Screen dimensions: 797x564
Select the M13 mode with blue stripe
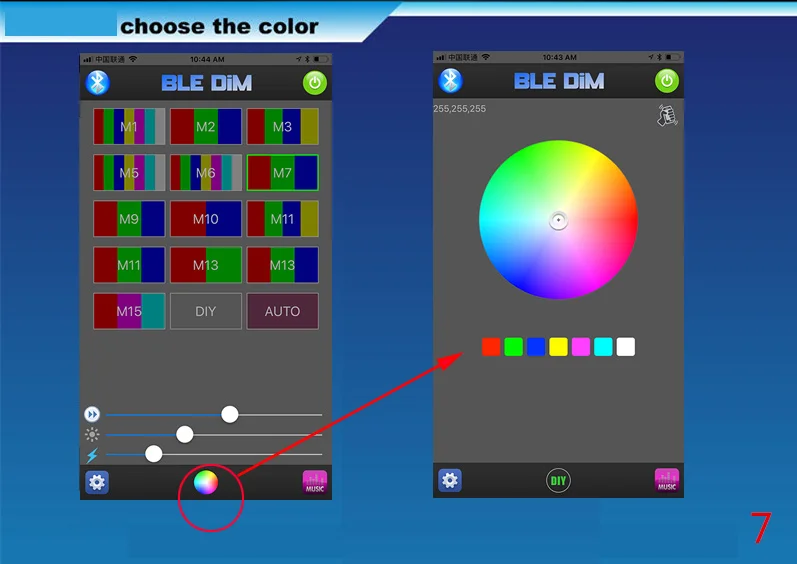[283, 265]
